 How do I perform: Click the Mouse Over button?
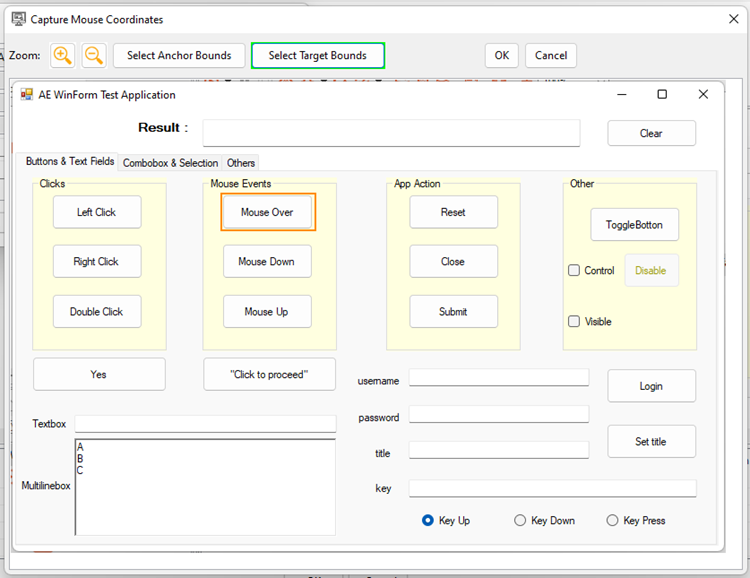[267, 212]
